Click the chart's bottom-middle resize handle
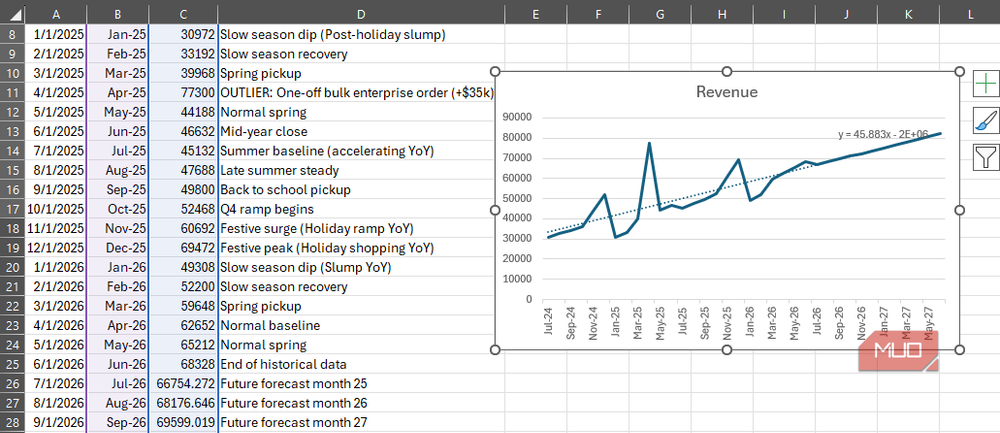The height and width of the screenshot is (433, 1000). click(727, 349)
